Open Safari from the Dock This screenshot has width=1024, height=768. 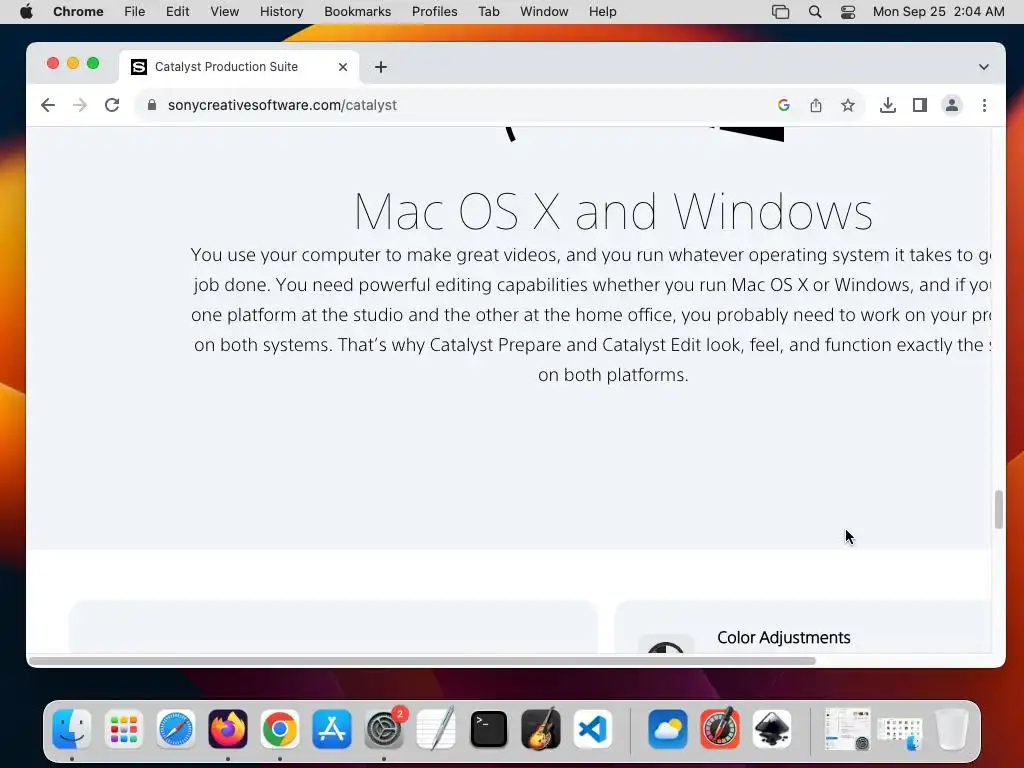coord(176,729)
